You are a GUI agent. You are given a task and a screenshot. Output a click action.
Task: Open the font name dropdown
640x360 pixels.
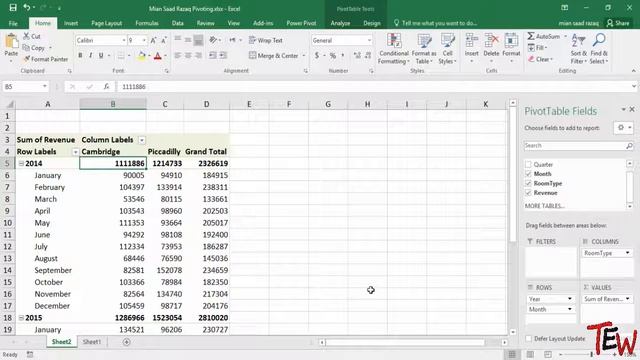[124, 40]
